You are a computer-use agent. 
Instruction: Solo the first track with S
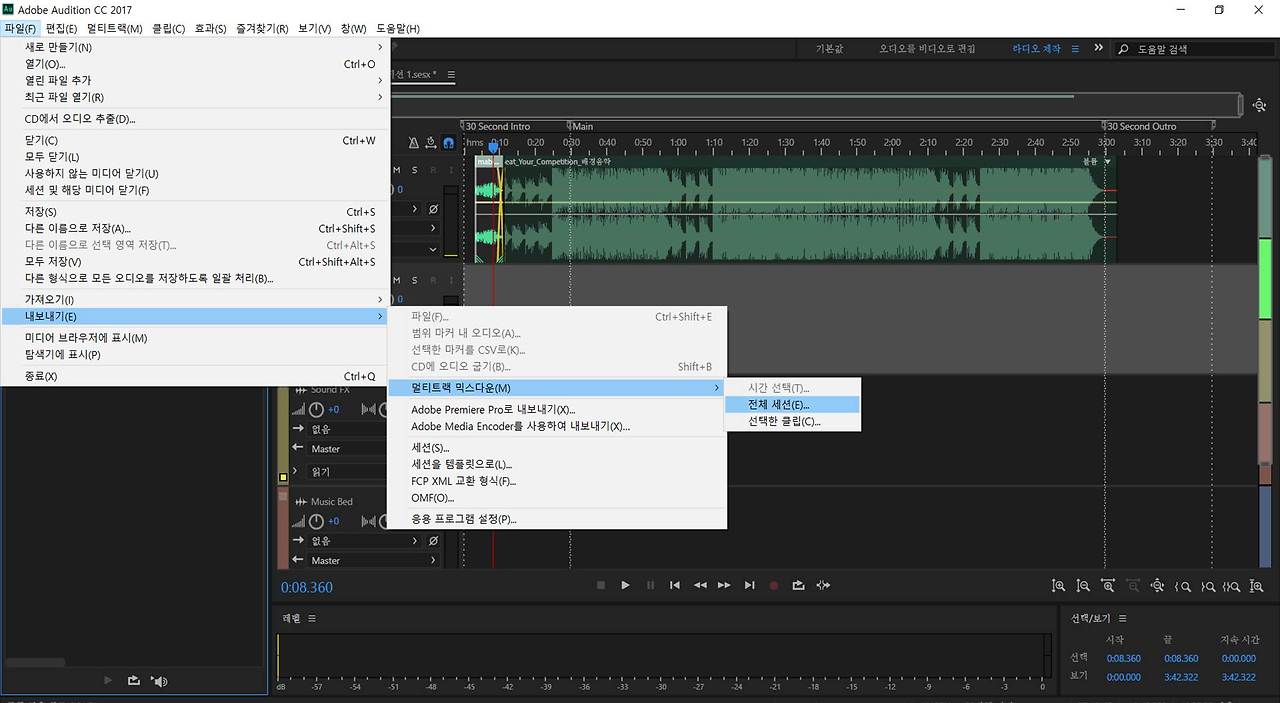click(x=413, y=170)
